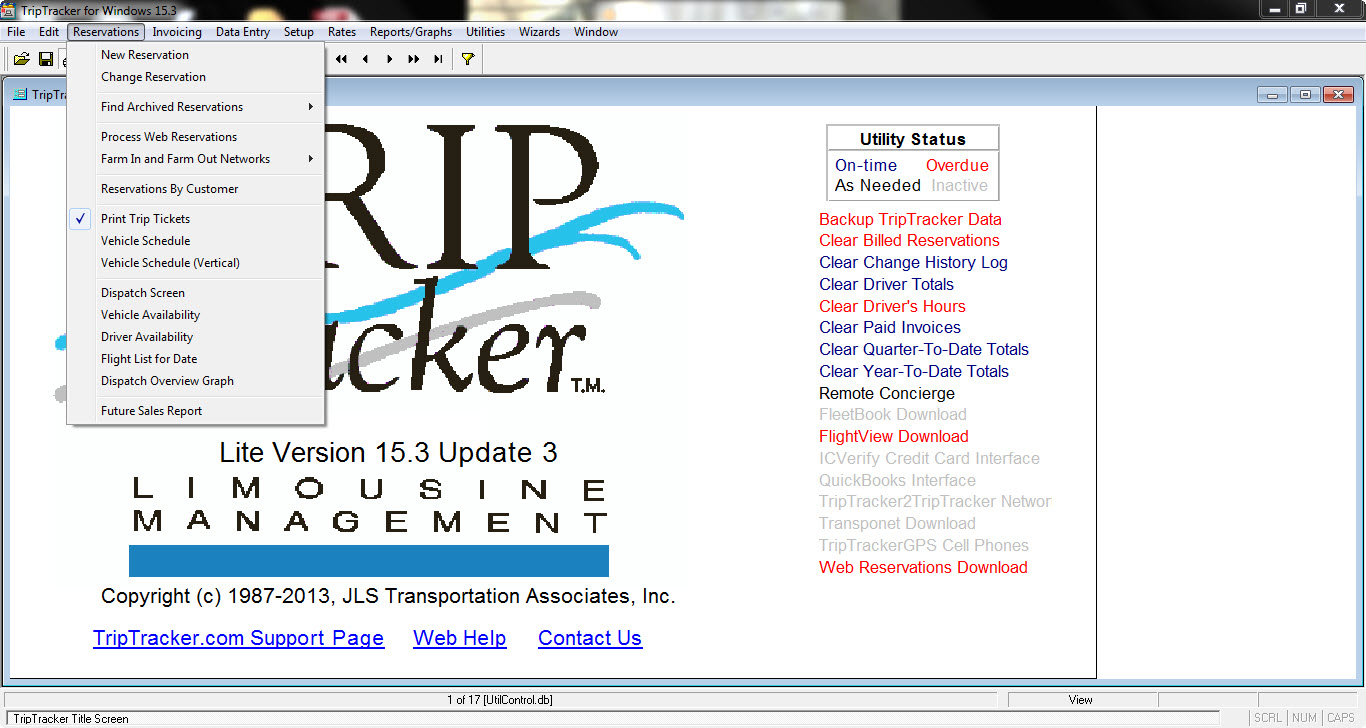Screen dimensions: 1366x728
Task: Open Vehicle Schedule menu entry
Action: 196,241
